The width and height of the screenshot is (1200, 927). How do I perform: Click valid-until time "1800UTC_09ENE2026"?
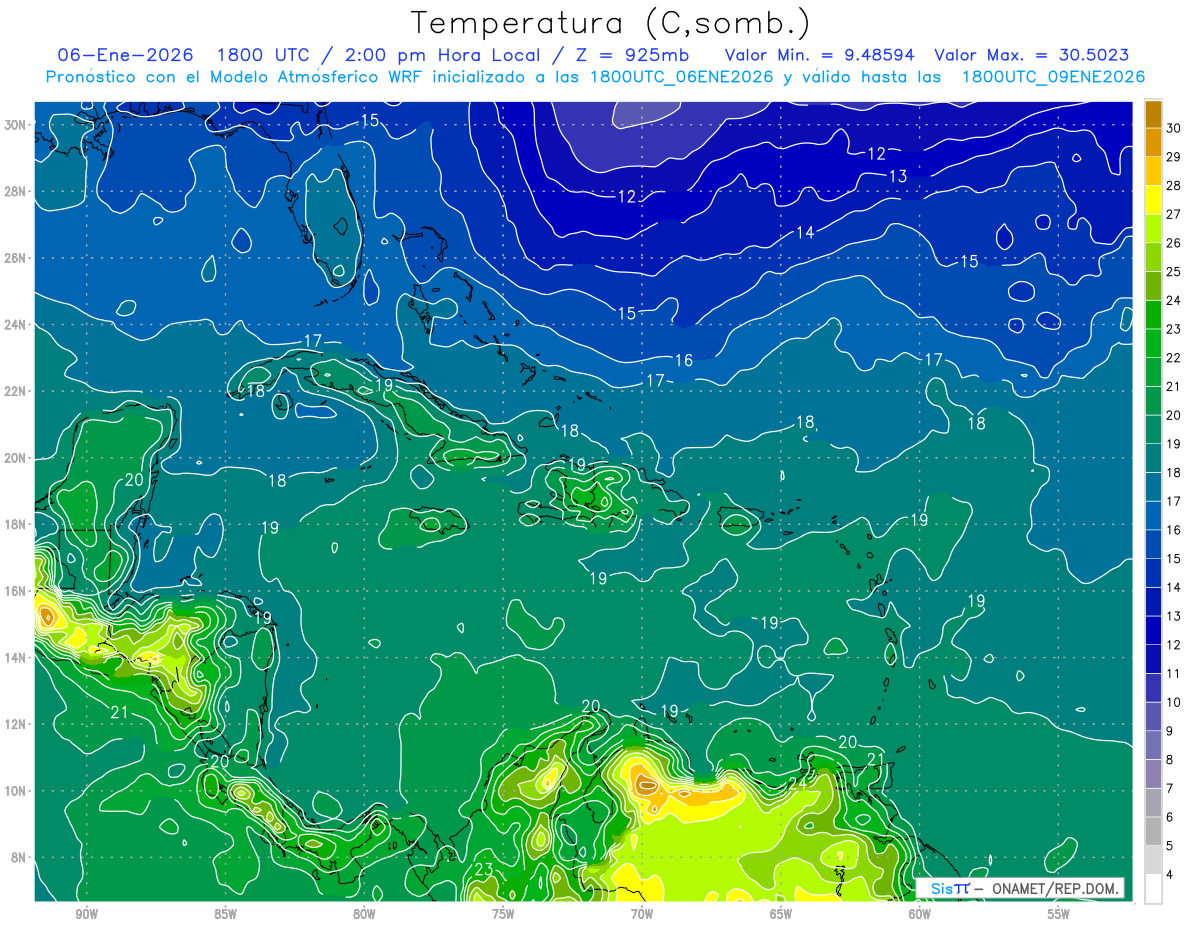pyautogui.click(x=1053, y=77)
